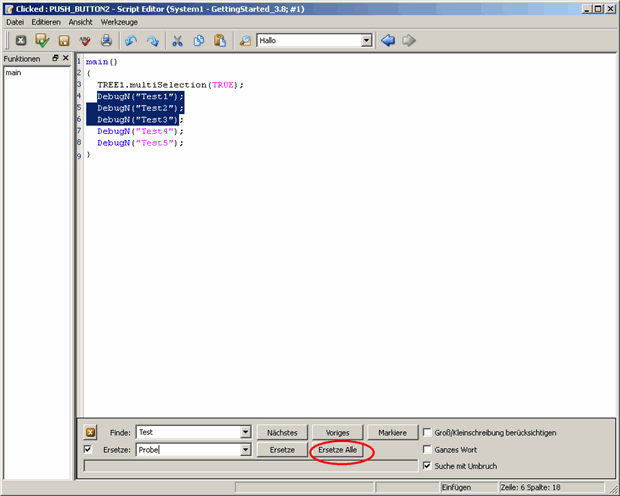
Task: Click the TREE1.multiSelection(TRUE); code line
Action: click(x=170, y=85)
